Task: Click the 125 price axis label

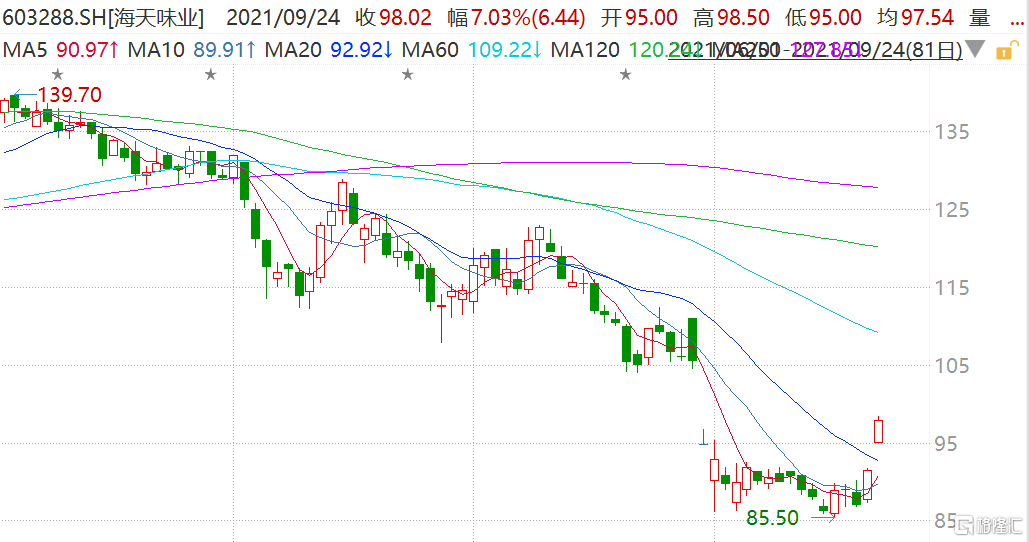Action: (952, 210)
